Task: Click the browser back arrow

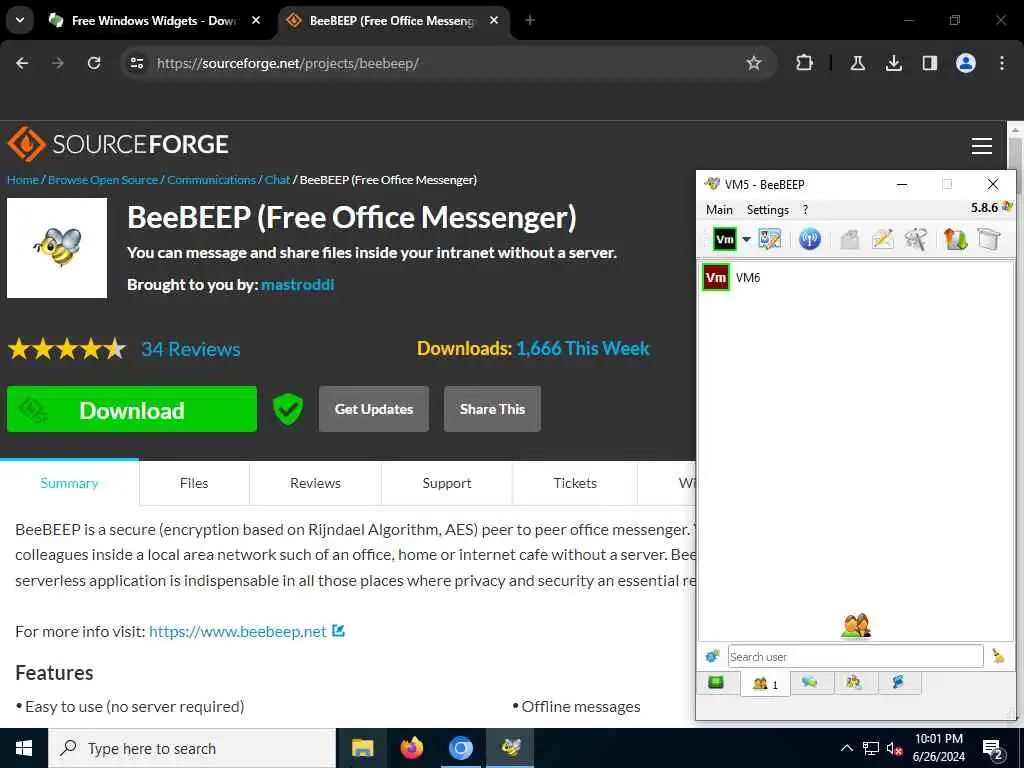Action: pos(22,63)
